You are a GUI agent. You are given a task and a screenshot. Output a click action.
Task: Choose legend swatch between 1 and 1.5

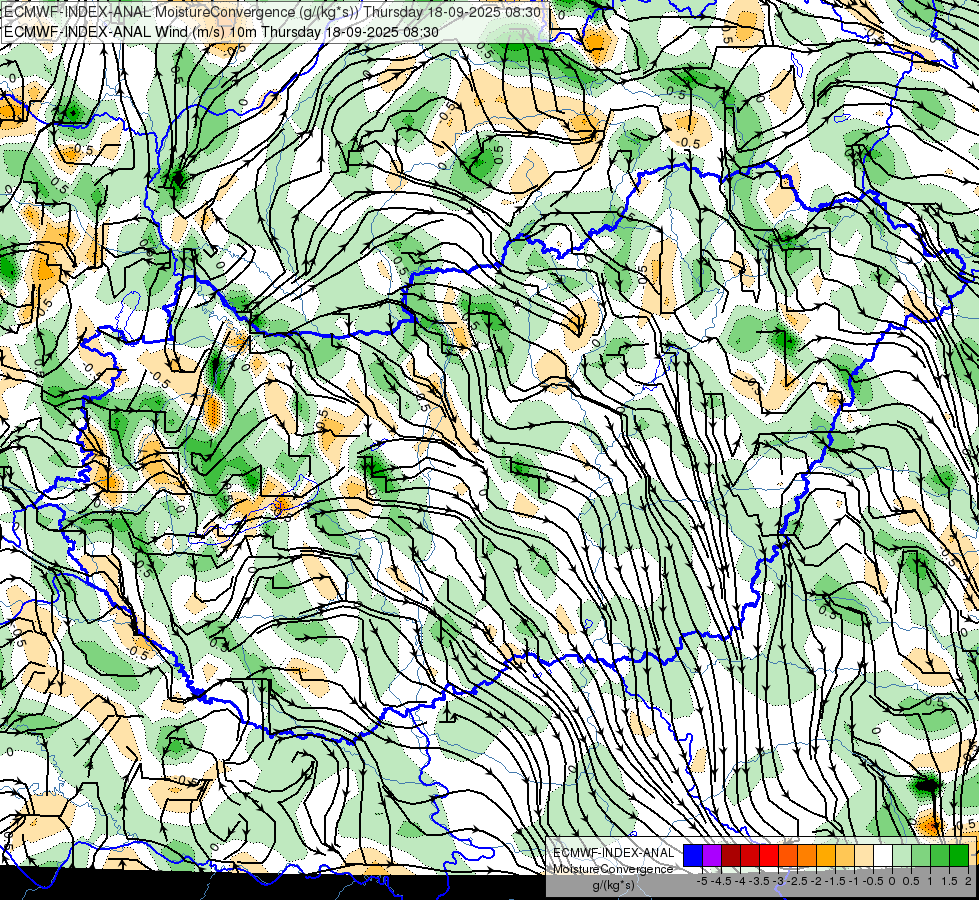click(x=939, y=856)
